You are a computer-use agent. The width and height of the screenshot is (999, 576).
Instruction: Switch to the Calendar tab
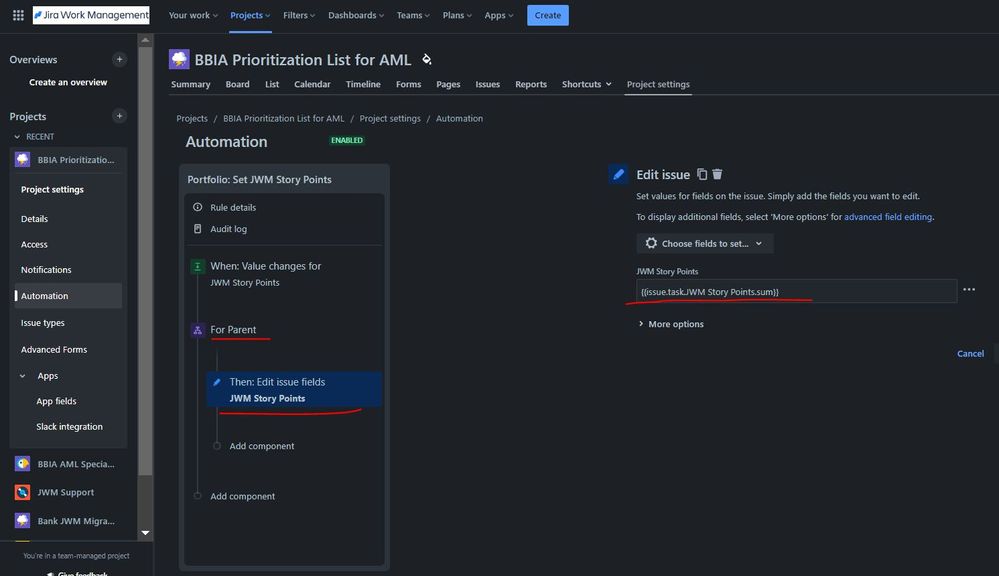tap(312, 84)
